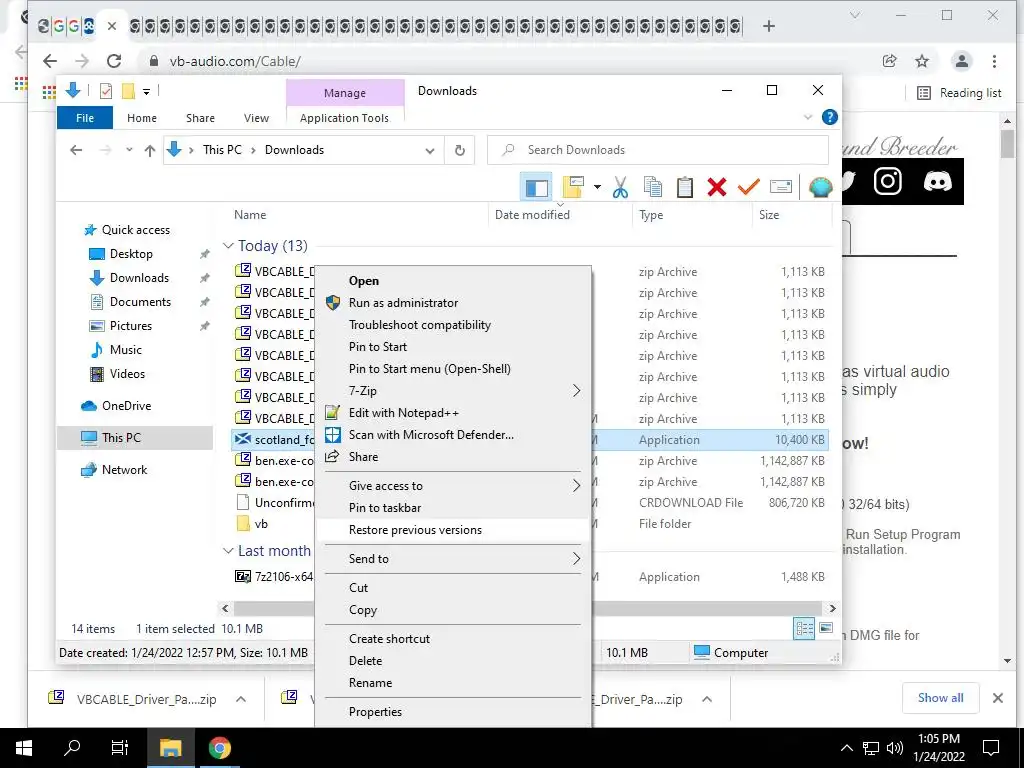Choose Edit with Notepad++
1024x768 pixels.
coord(453,413)
